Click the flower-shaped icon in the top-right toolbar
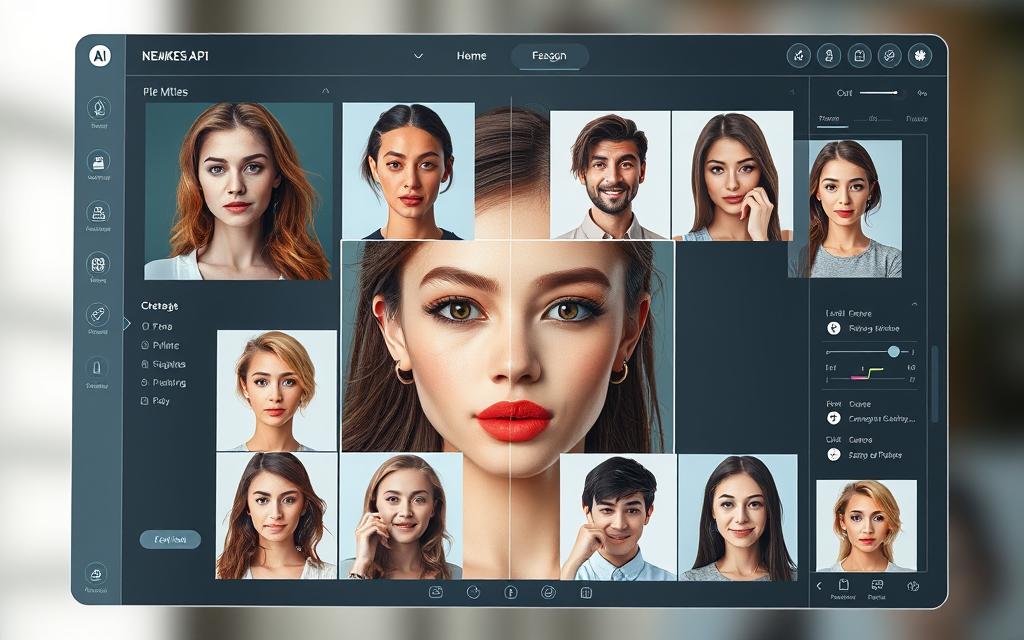Image resolution: width=1024 pixels, height=640 pixels. pyautogui.click(x=918, y=56)
